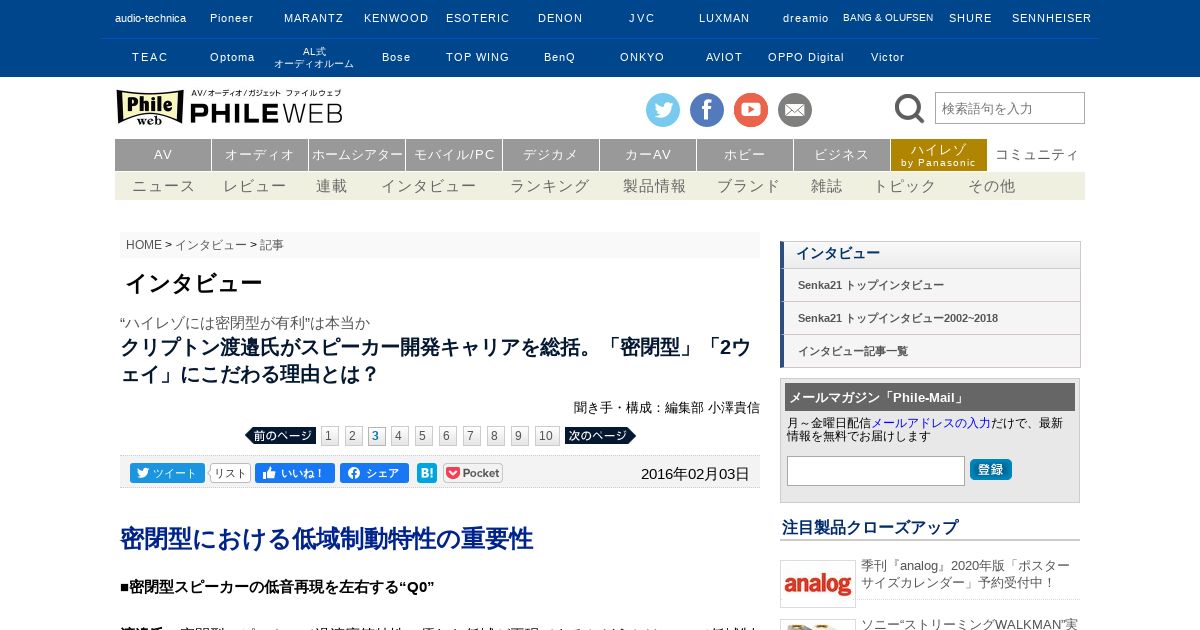
Task: Open the mail envelope icon
Action: tap(795, 110)
